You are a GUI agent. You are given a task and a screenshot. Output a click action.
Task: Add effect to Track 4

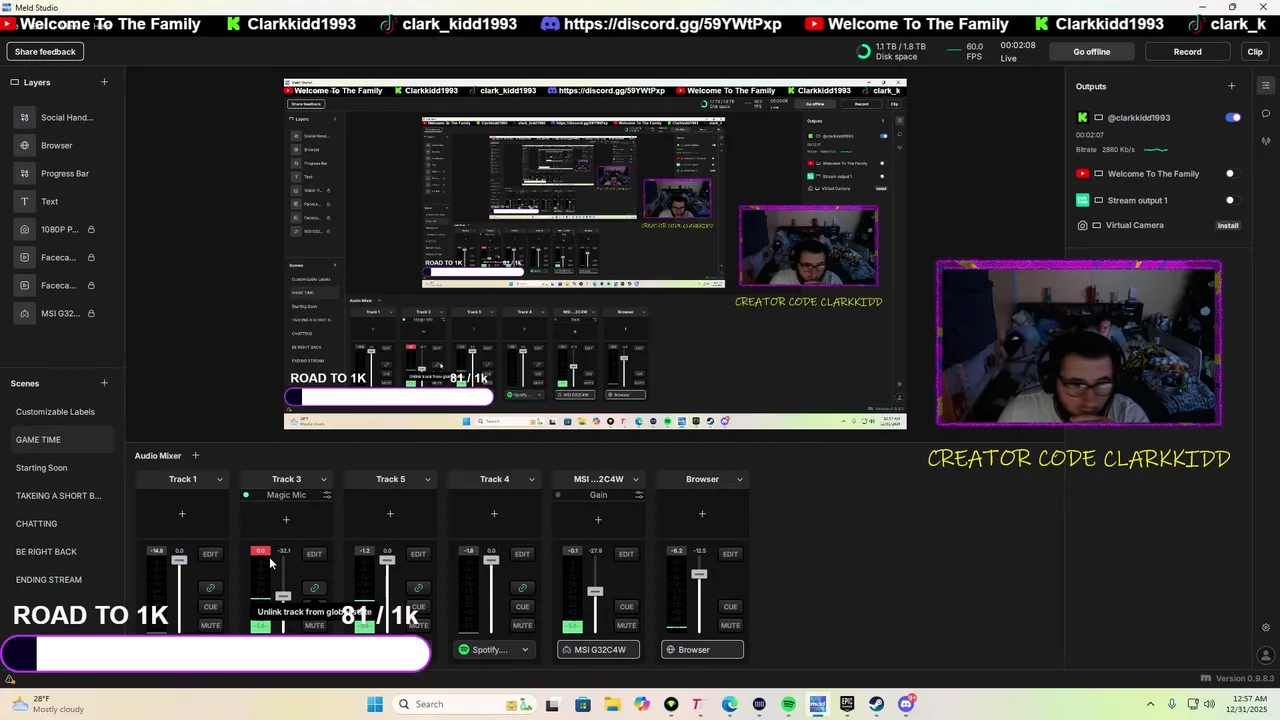(x=494, y=514)
